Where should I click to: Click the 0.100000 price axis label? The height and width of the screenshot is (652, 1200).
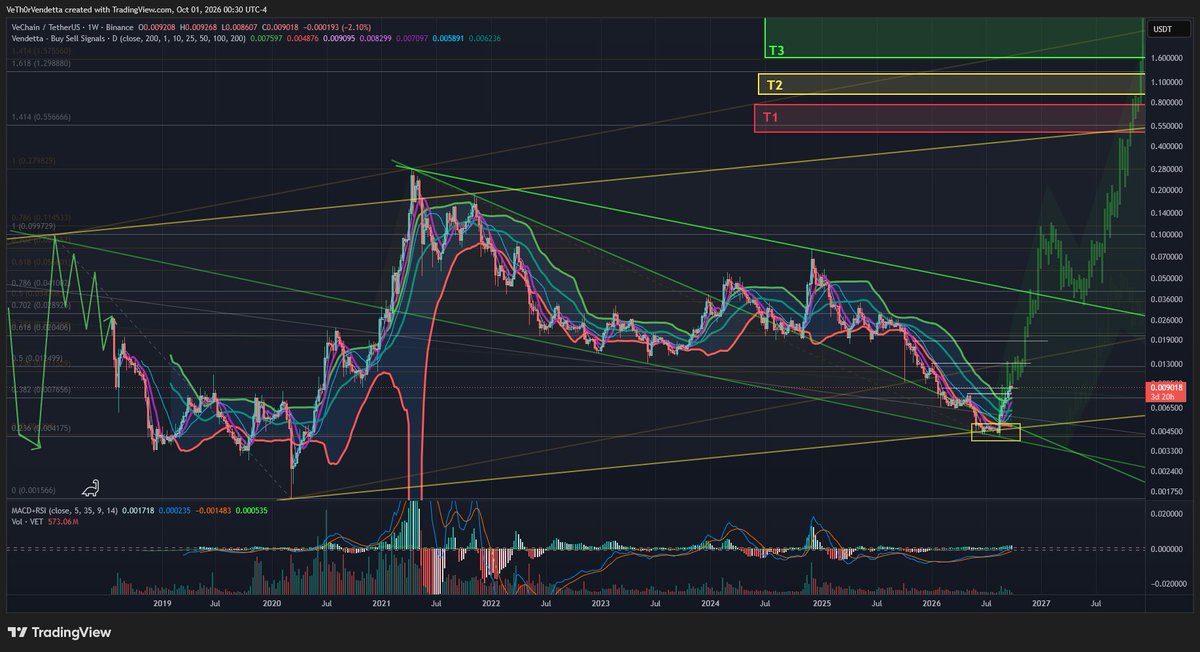click(1169, 234)
